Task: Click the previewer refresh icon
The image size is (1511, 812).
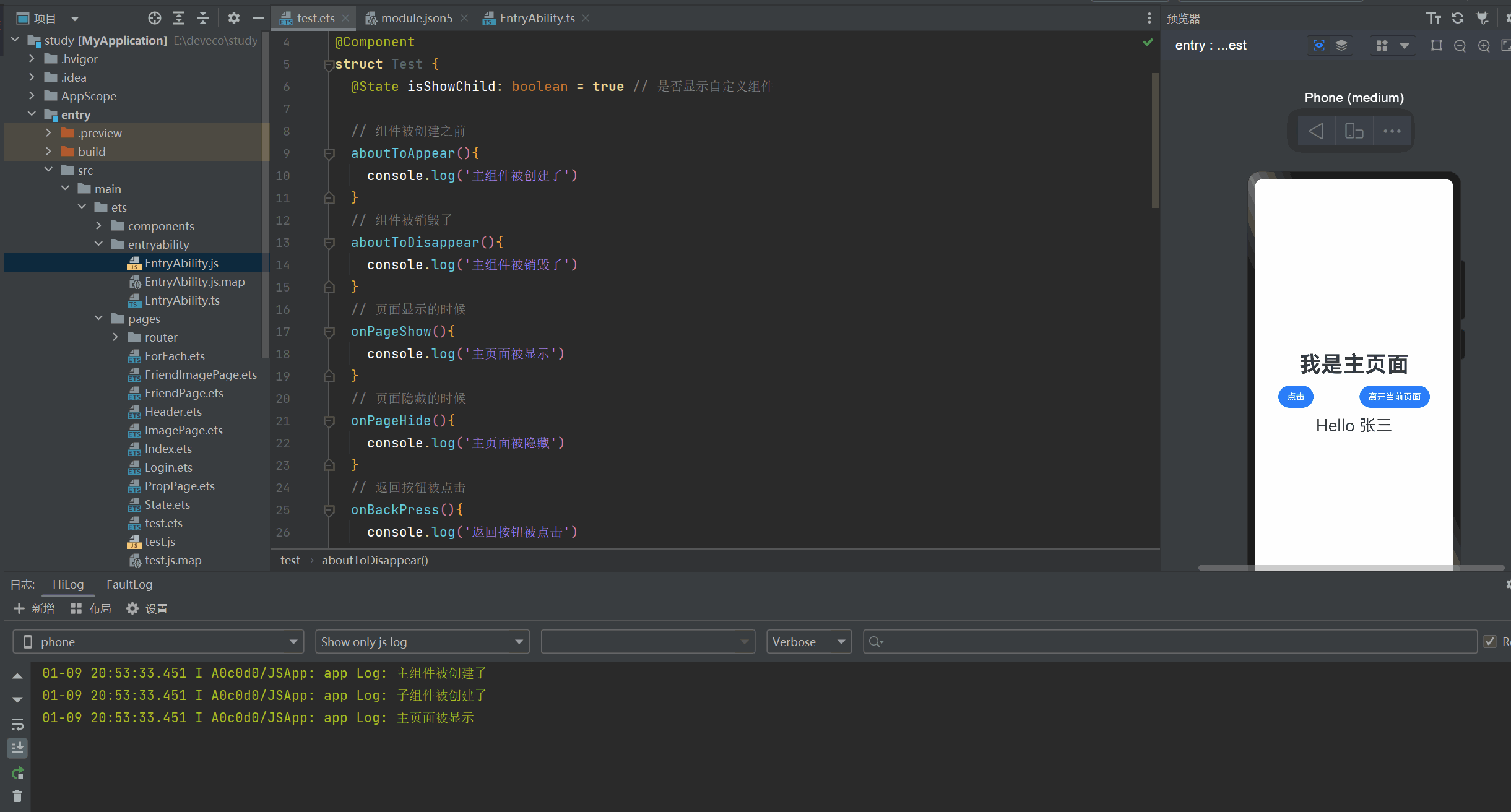Action: coord(1458,19)
